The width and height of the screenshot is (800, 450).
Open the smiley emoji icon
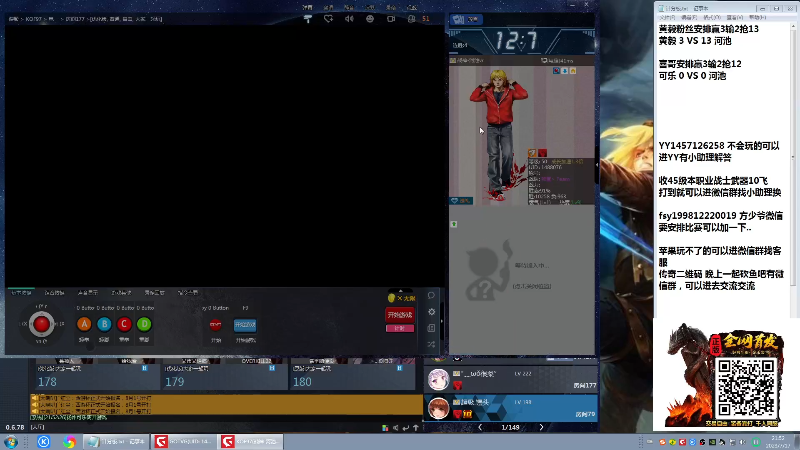370,19
